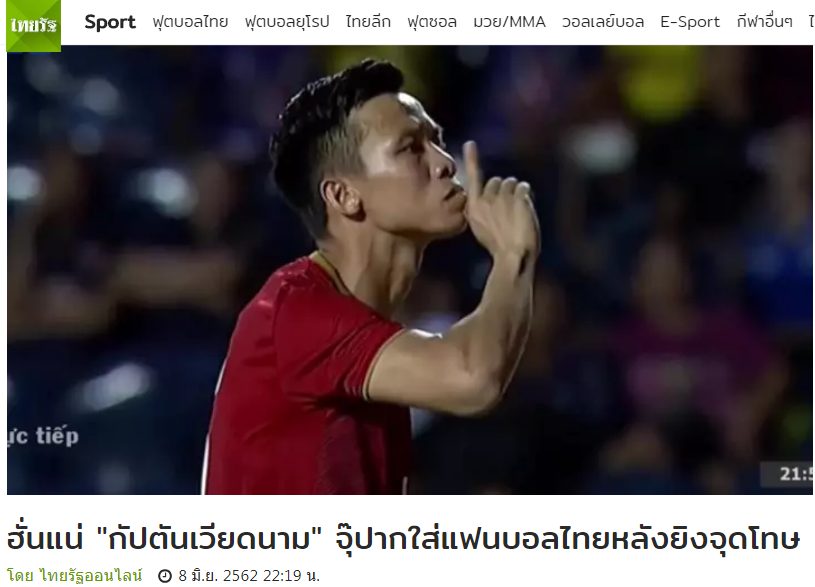This screenshot has height=587, width=815.
Task: Click the โดย author prefix text
Action: 21,576
